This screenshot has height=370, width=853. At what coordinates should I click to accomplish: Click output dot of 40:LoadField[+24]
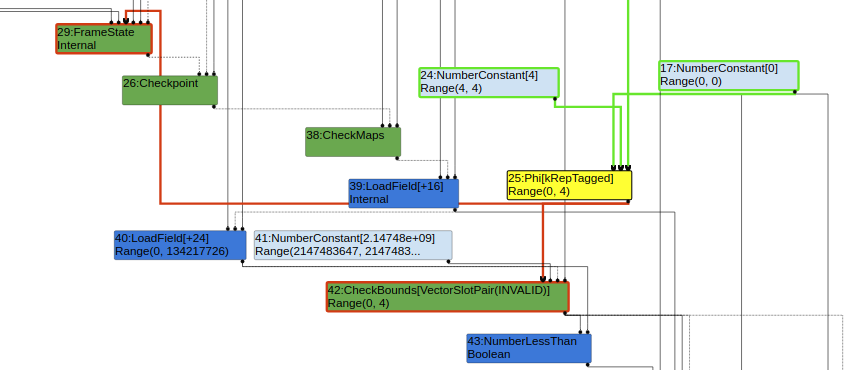click(x=242, y=262)
